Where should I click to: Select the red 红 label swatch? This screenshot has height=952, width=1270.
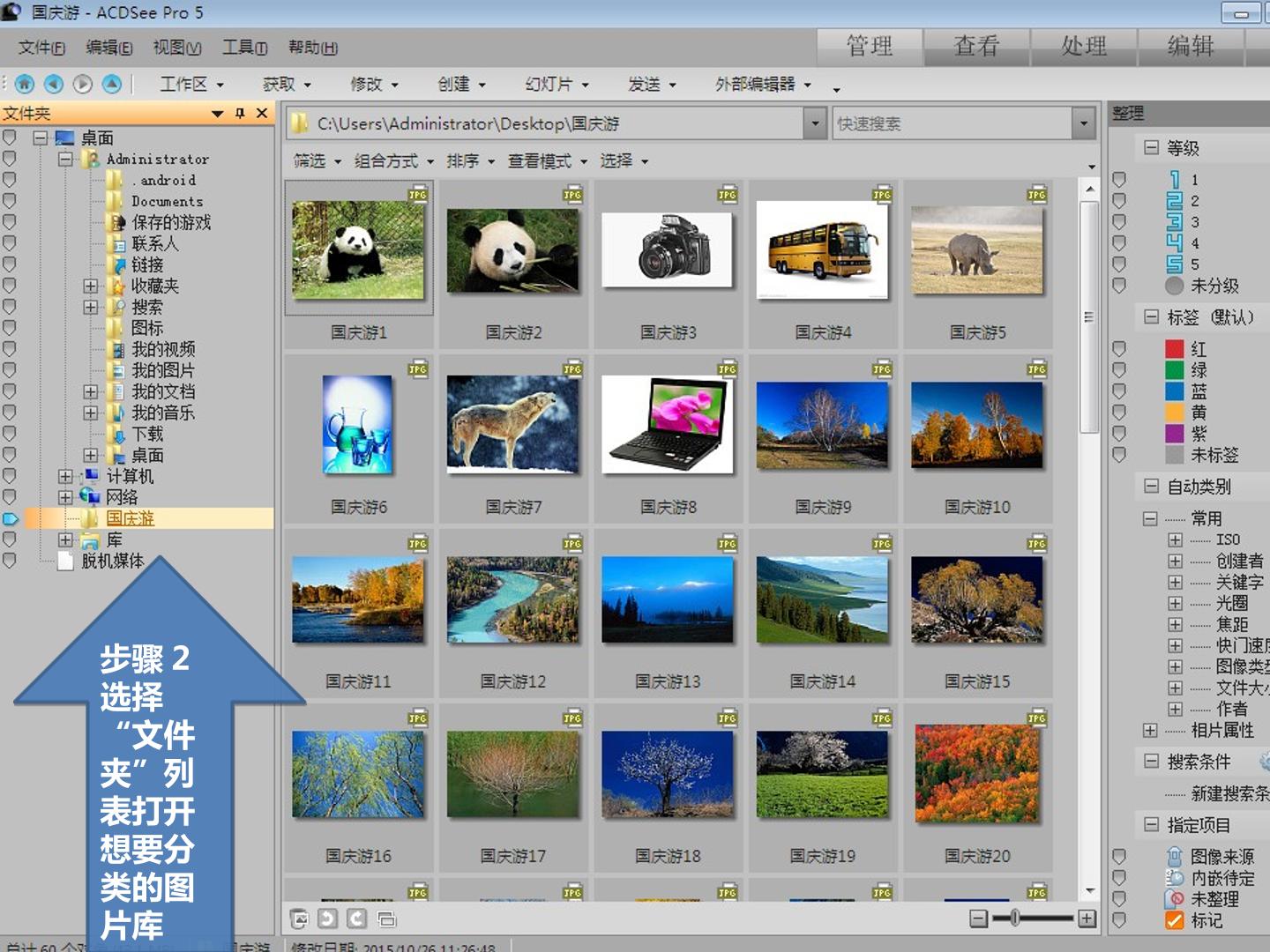click(x=1175, y=349)
